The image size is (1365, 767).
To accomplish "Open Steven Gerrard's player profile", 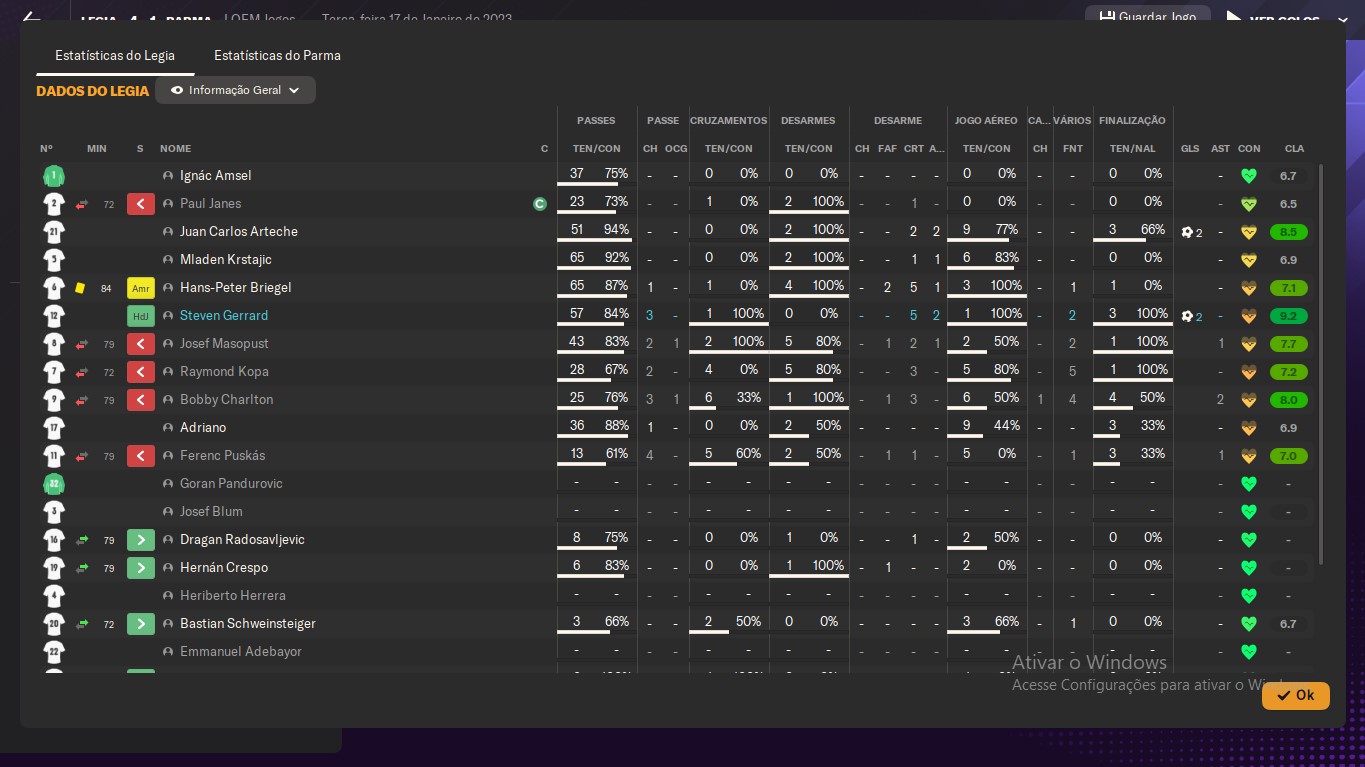I will coord(224,315).
